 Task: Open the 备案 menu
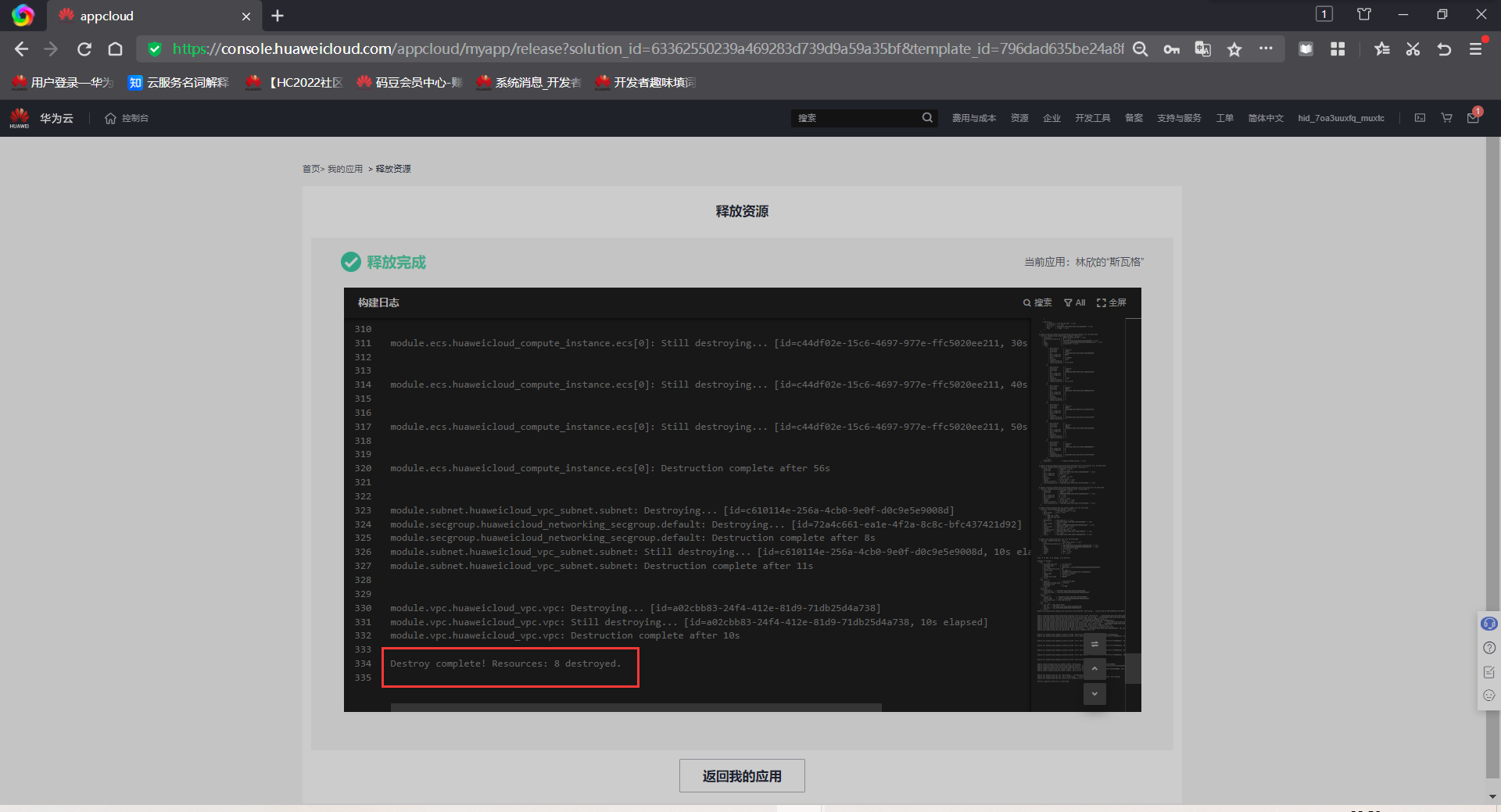tap(1134, 118)
